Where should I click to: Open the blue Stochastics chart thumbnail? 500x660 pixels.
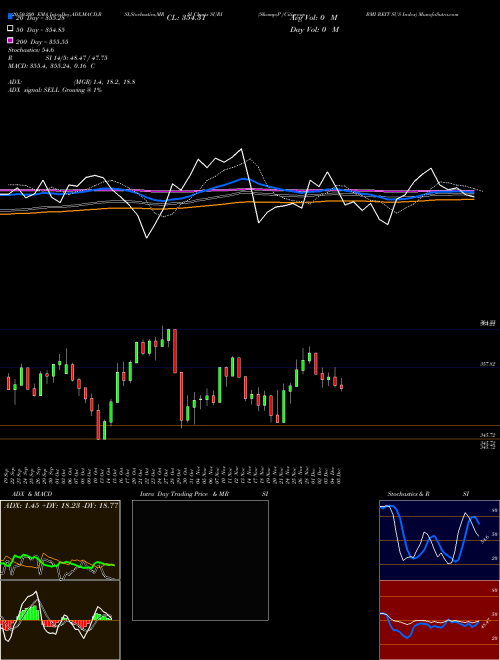coord(439,540)
